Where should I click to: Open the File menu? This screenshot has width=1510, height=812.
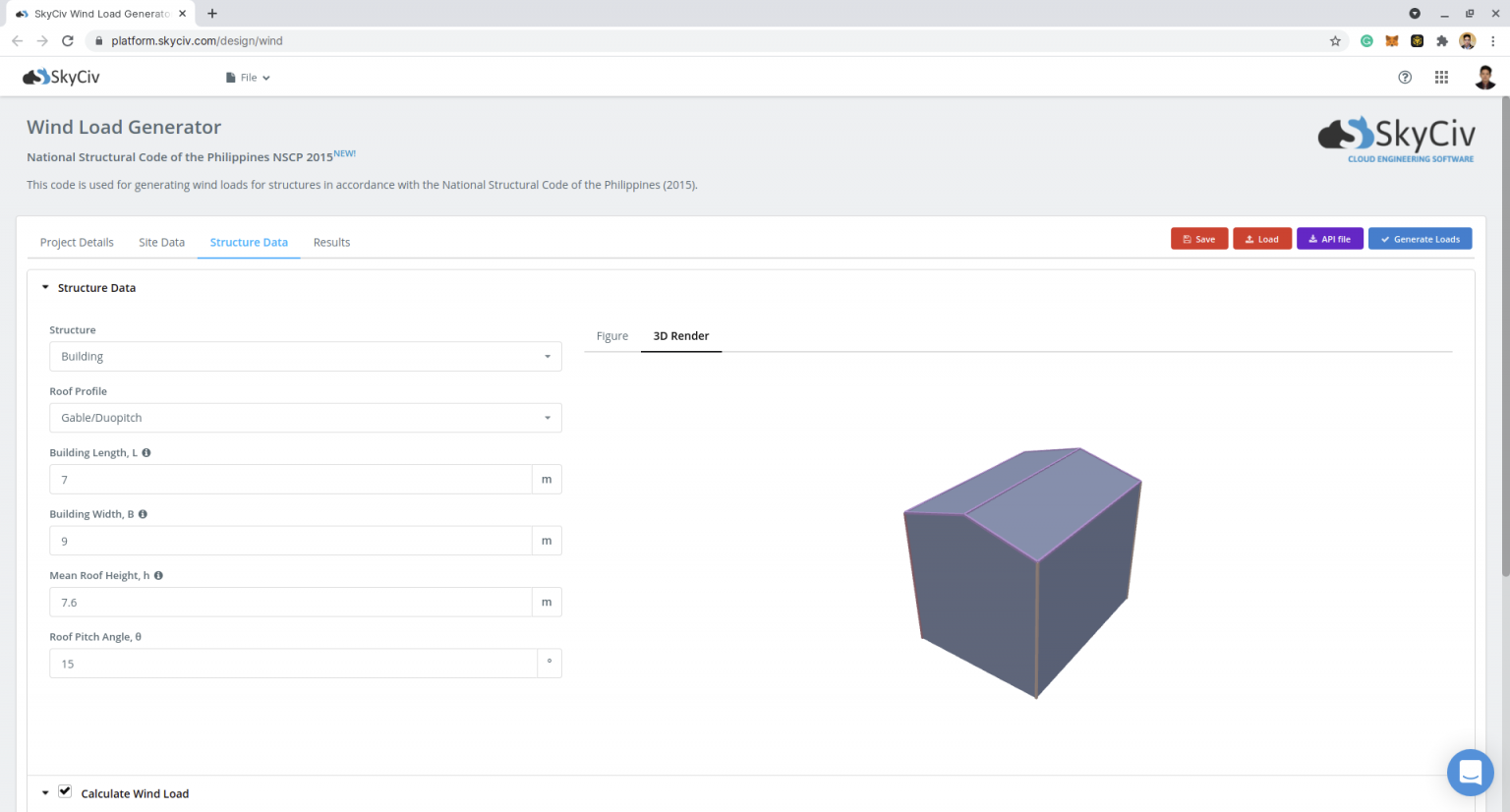pos(248,78)
